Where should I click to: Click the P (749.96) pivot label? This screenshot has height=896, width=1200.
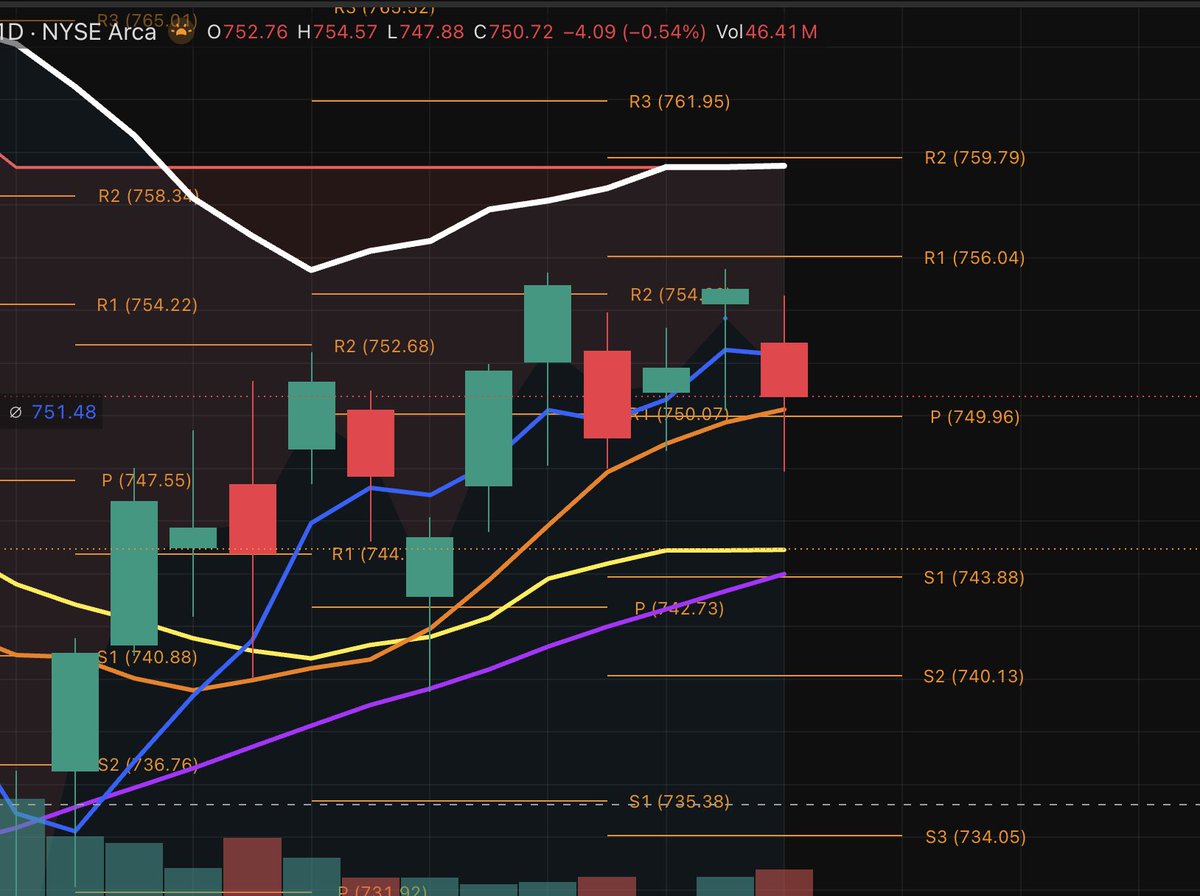pos(975,416)
